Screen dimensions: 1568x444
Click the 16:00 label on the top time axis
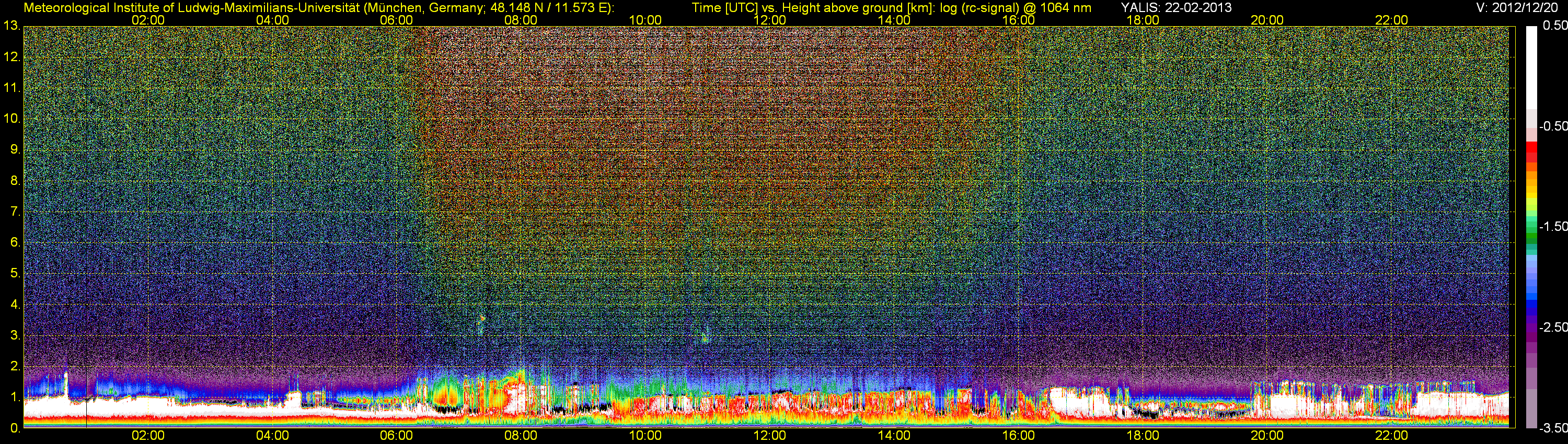(x=1018, y=20)
